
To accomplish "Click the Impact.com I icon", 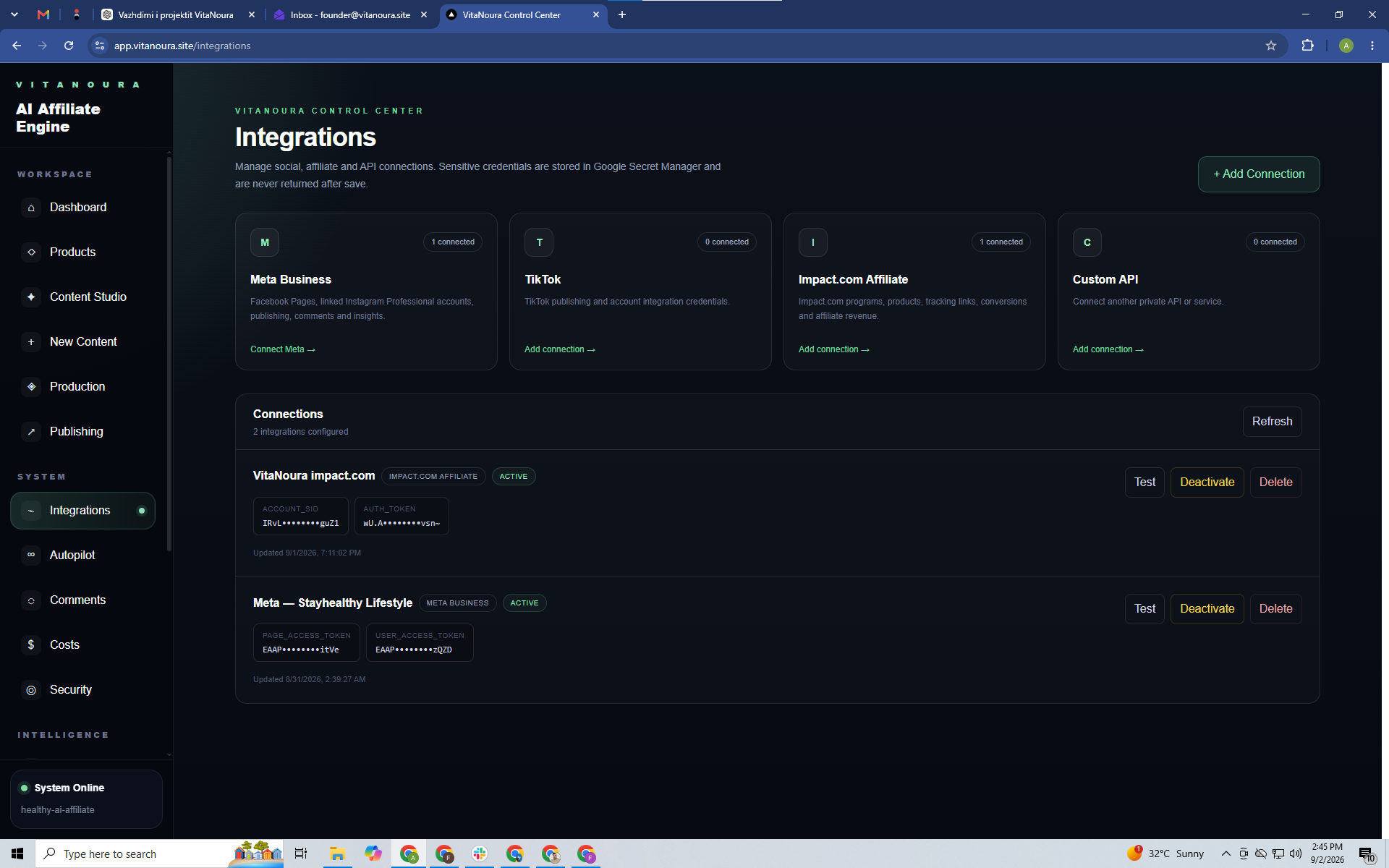I will pos(813,242).
